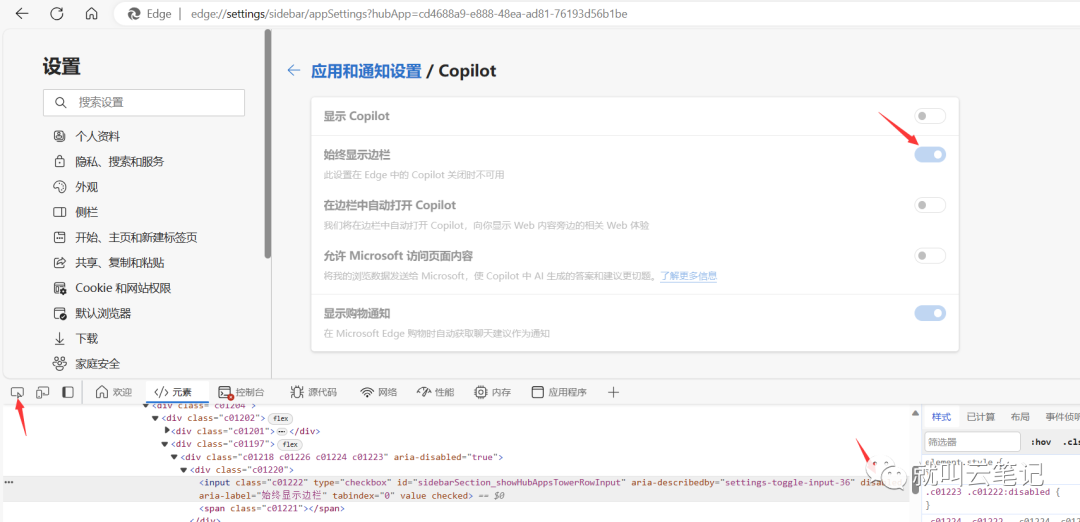Click the 侧栏 sidebar icon

60,212
